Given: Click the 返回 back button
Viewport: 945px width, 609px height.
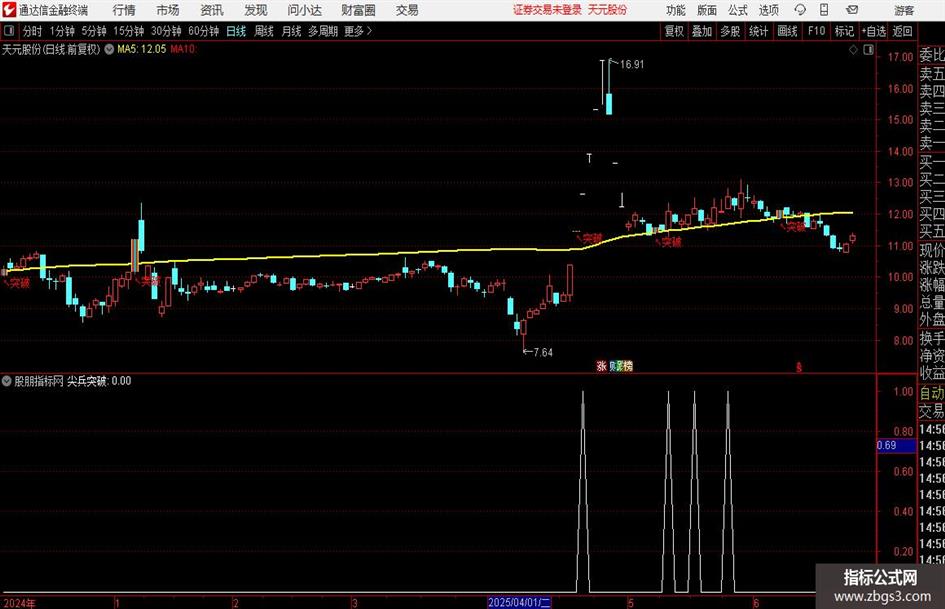Looking at the screenshot, I should pos(902,31).
